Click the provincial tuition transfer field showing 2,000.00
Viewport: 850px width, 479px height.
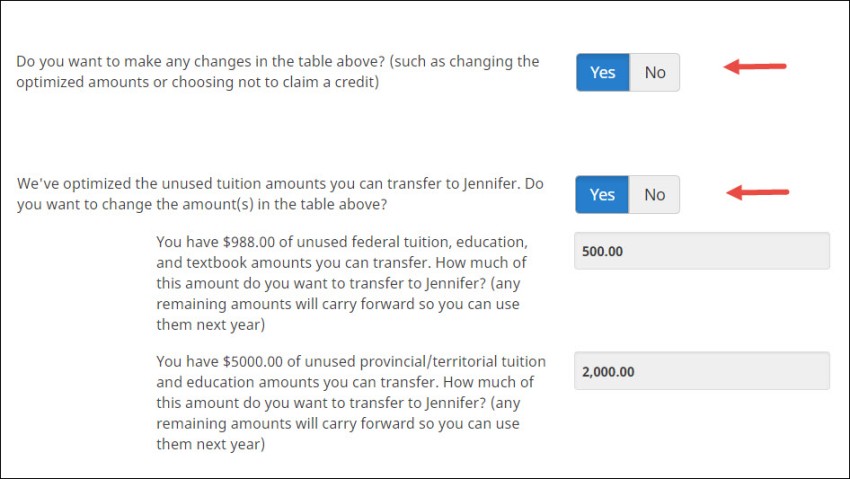pos(701,371)
